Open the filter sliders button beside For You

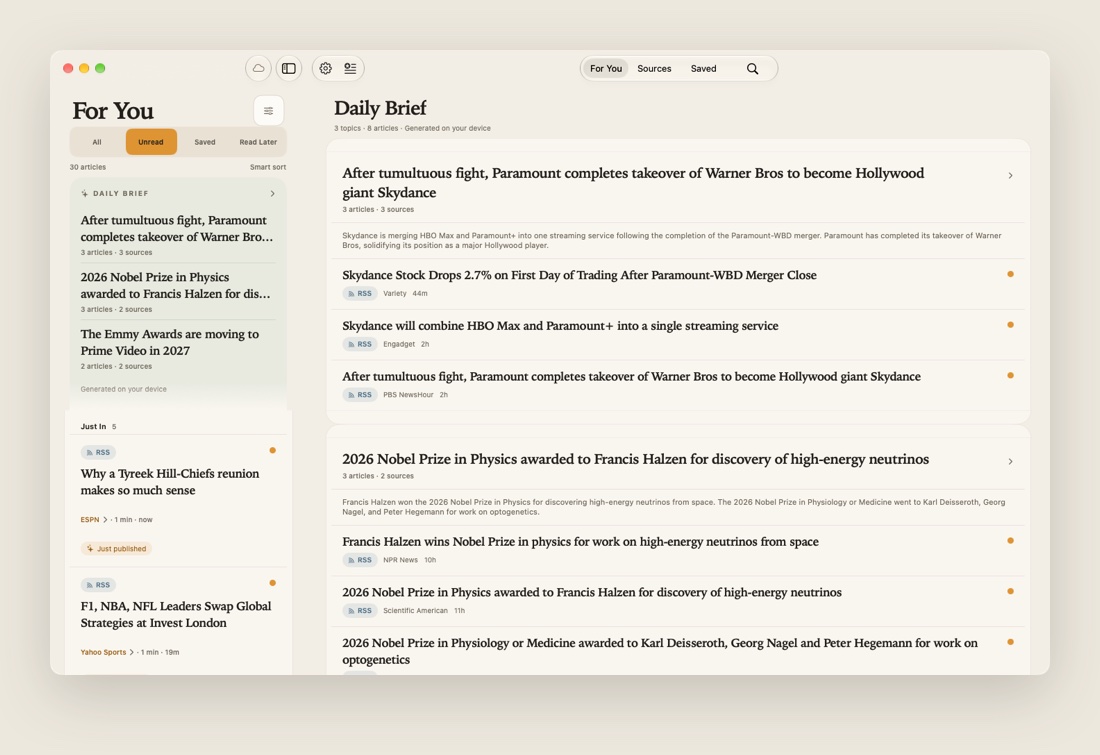pyautogui.click(x=268, y=111)
